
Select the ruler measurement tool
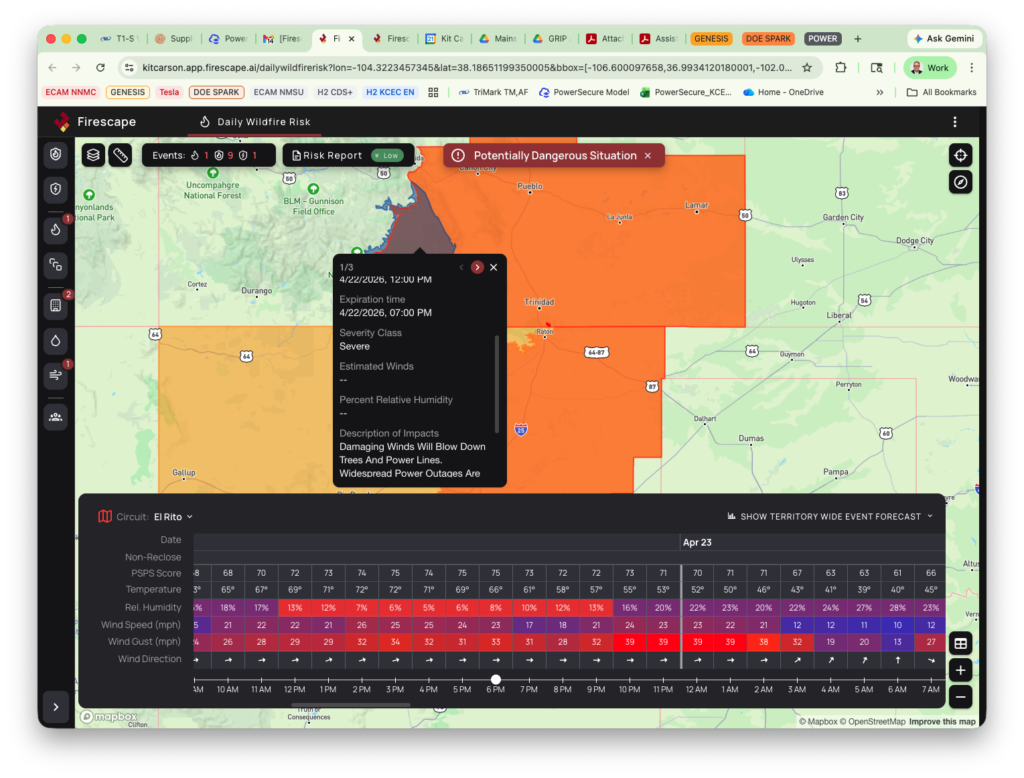point(120,155)
